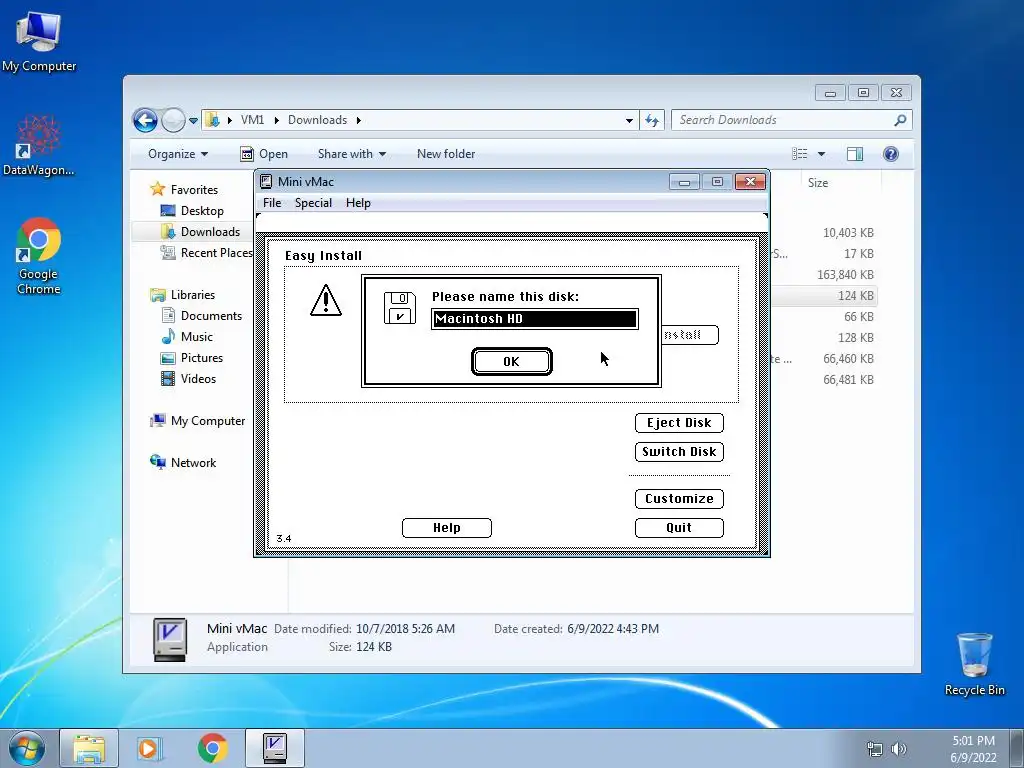Select the file sized 163,840 KB

click(845, 275)
